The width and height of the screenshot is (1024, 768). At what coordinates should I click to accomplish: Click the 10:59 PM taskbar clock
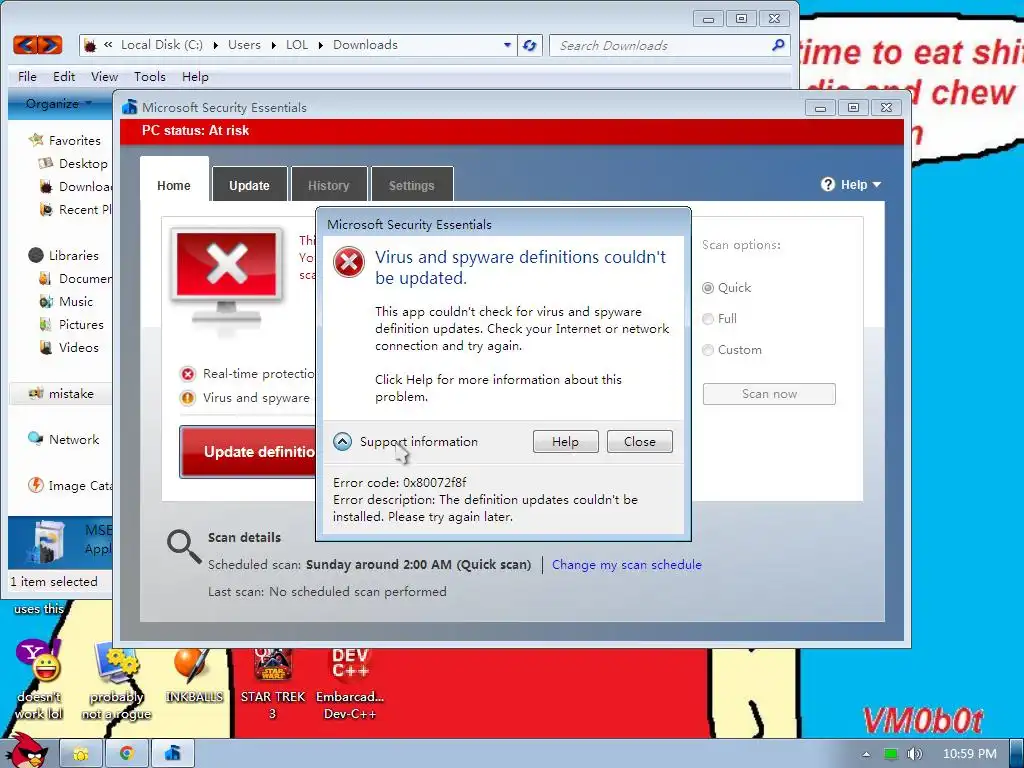coord(970,754)
